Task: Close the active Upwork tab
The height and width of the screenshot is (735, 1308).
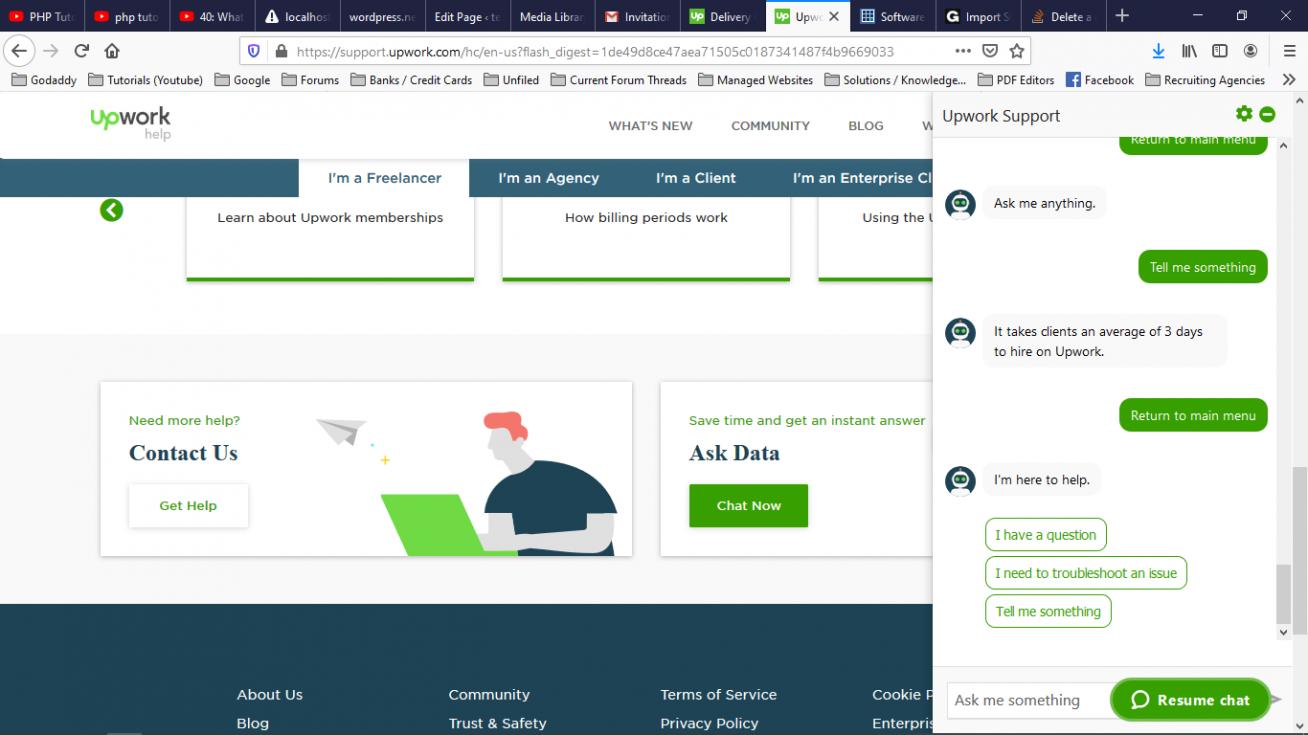Action: (x=834, y=17)
